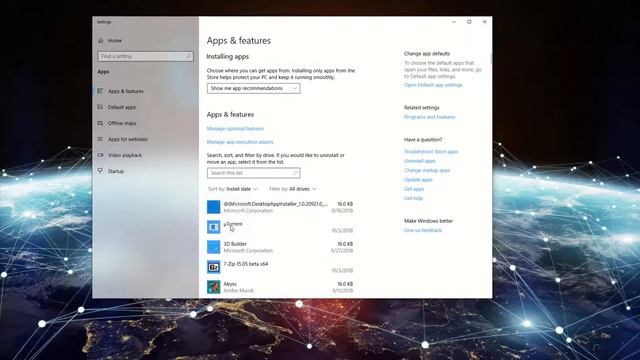This screenshot has width=640, height=360.
Task: Click the magnifier in Search this list box
Action: (295, 173)
